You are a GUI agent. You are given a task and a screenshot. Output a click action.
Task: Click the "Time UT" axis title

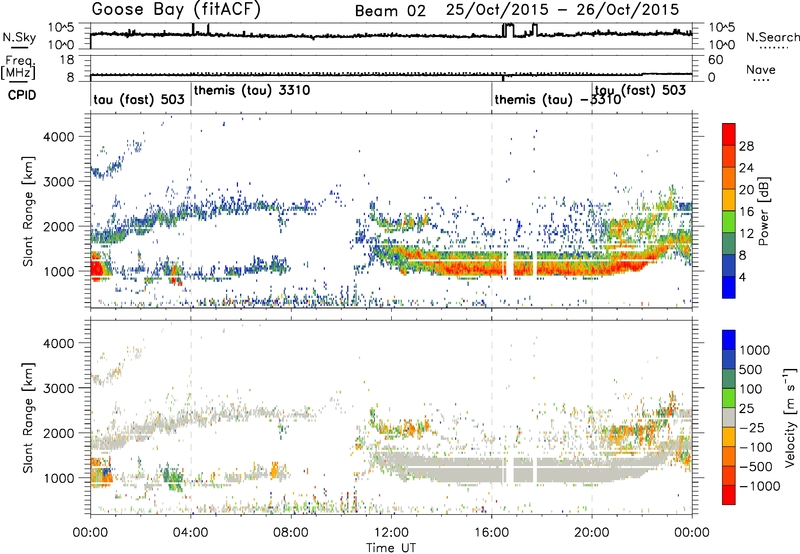391,547
